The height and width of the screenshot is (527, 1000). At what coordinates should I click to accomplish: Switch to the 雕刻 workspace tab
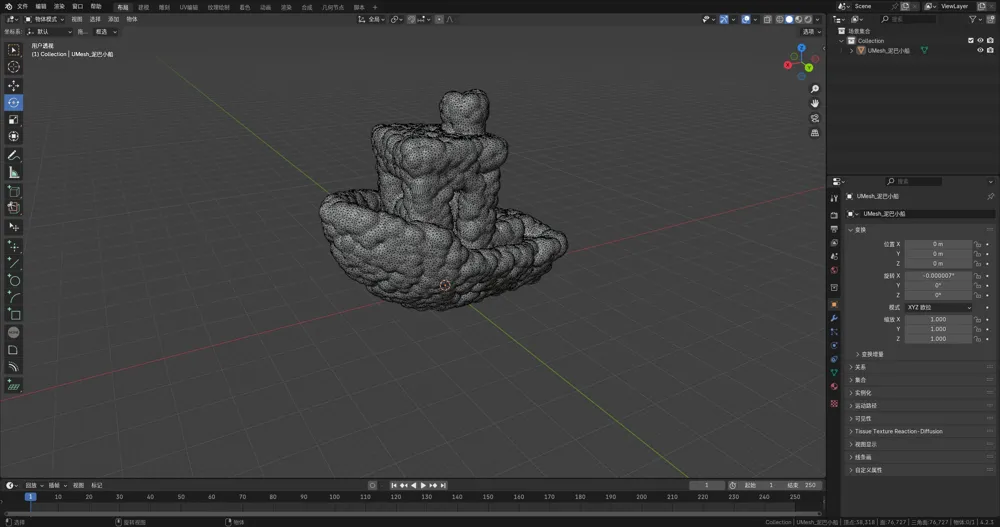pyautogui.click(x=164, y=8)
